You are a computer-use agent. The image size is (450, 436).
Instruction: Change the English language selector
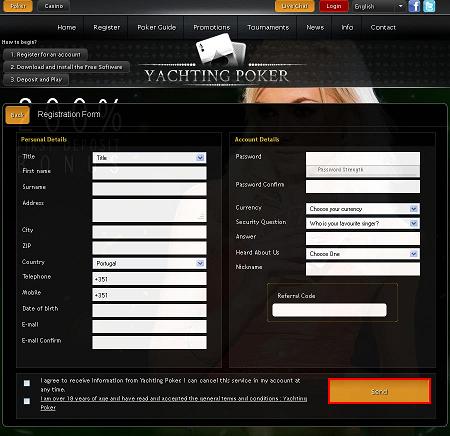[x=379, y=6]
